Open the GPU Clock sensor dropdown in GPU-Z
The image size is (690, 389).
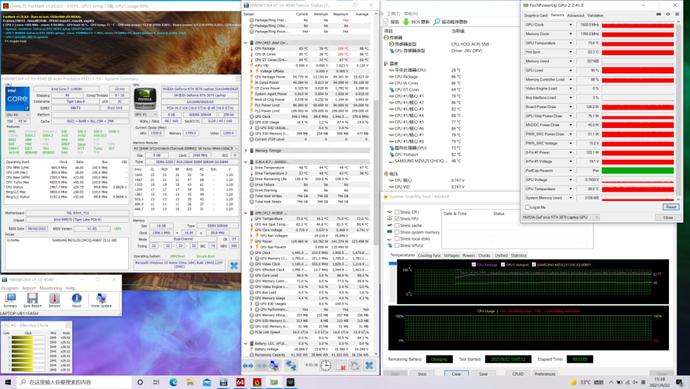571,25
